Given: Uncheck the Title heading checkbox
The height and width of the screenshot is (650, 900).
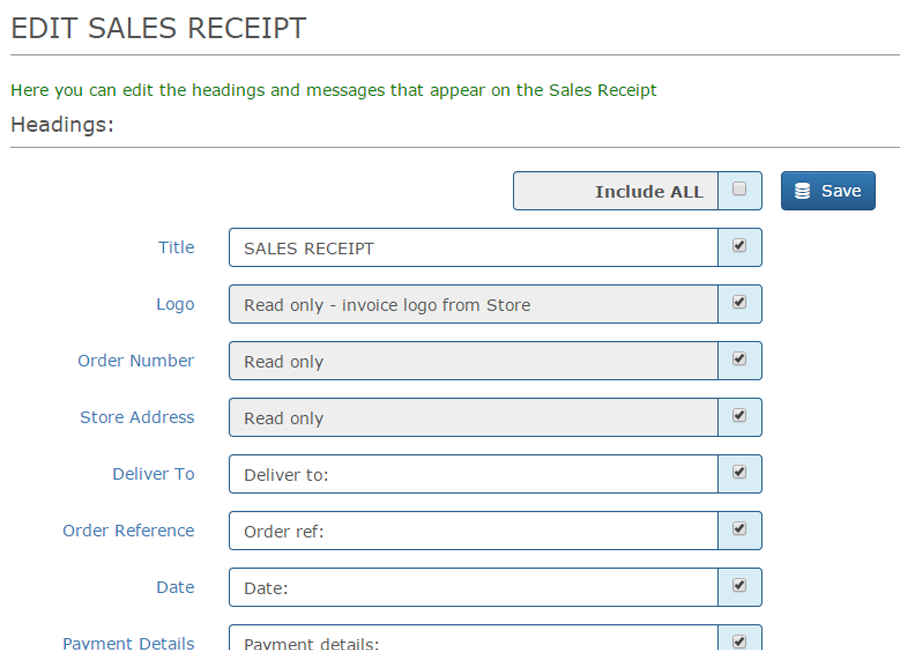Looking at the screenshot, I should (739, 245).
